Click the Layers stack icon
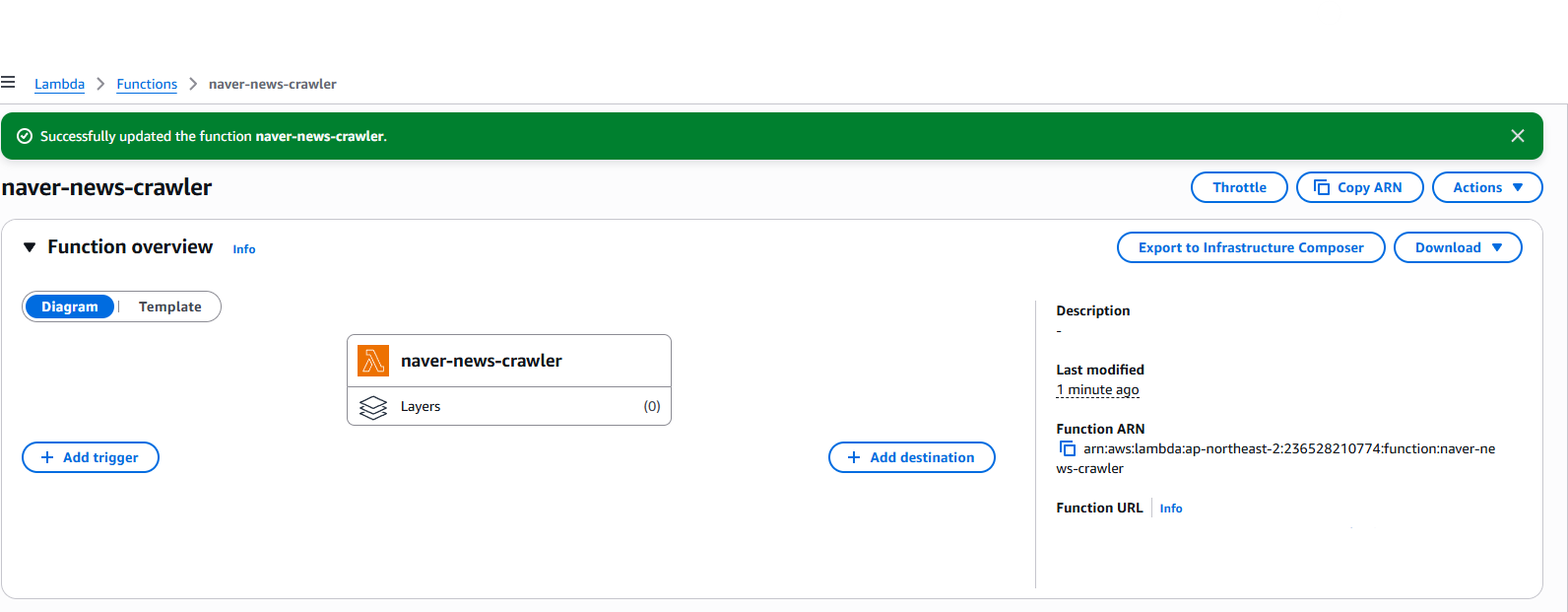Viewport: 1568px width, 612px height. point(373,406)
